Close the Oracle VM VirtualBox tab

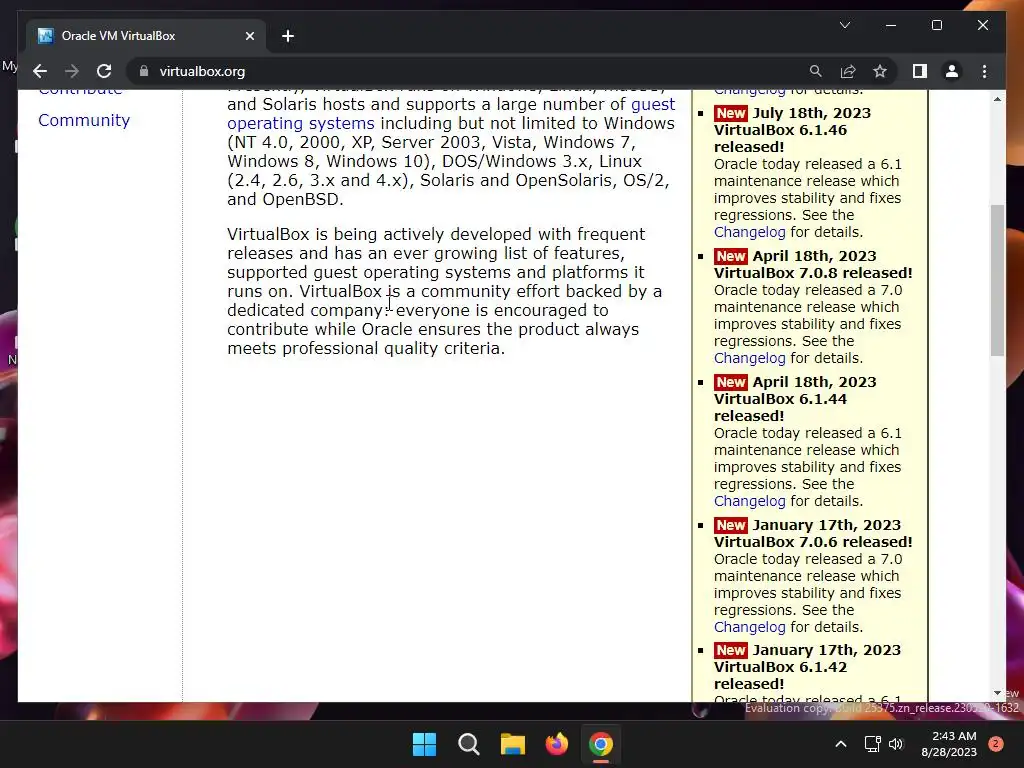249,36
